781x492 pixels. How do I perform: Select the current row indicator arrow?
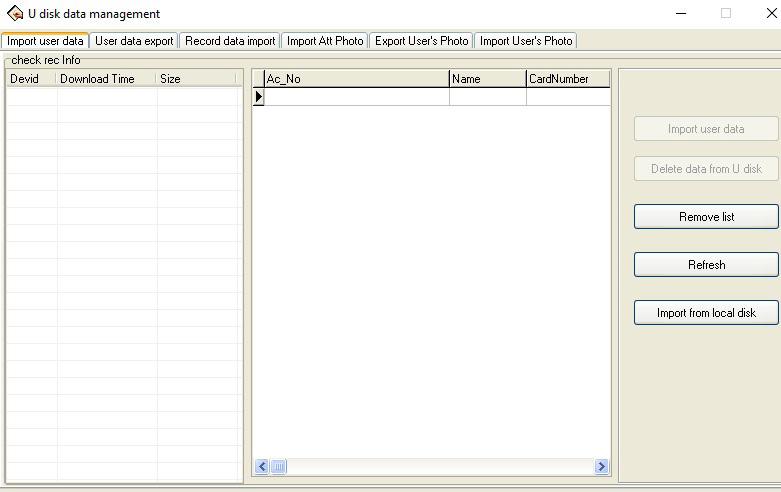[259, 97]
